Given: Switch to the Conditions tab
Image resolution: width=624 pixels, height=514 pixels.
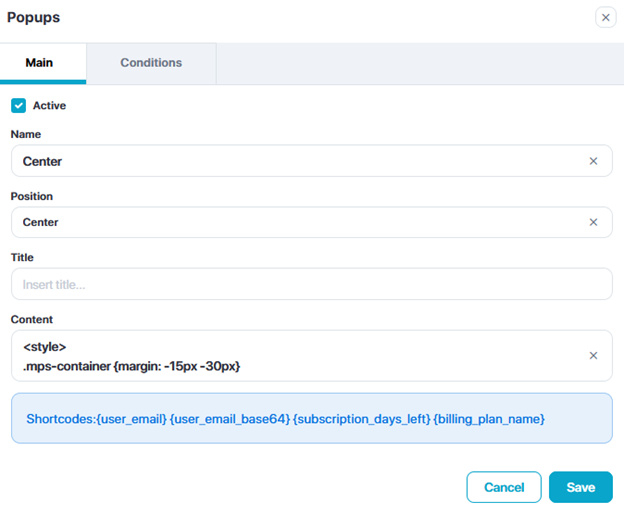Looking at the screenshot, I should coord(151,63).
